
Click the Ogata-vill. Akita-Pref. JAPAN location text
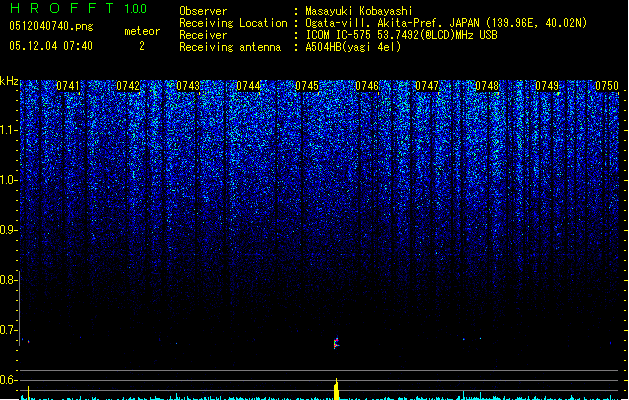pyautogui.click(x=446, y=23)
